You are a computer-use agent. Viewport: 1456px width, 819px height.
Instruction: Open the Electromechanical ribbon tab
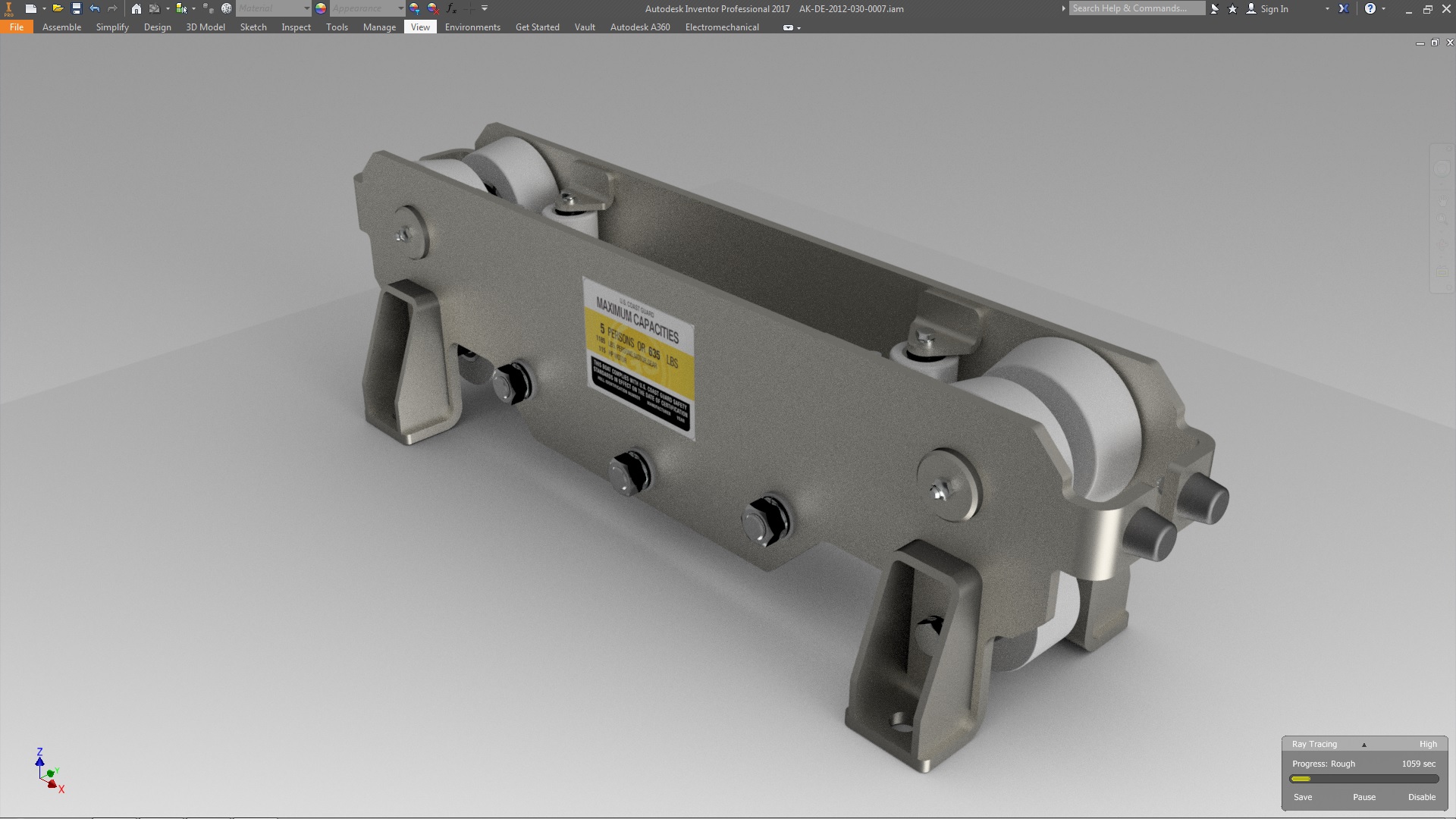(722, 27)
